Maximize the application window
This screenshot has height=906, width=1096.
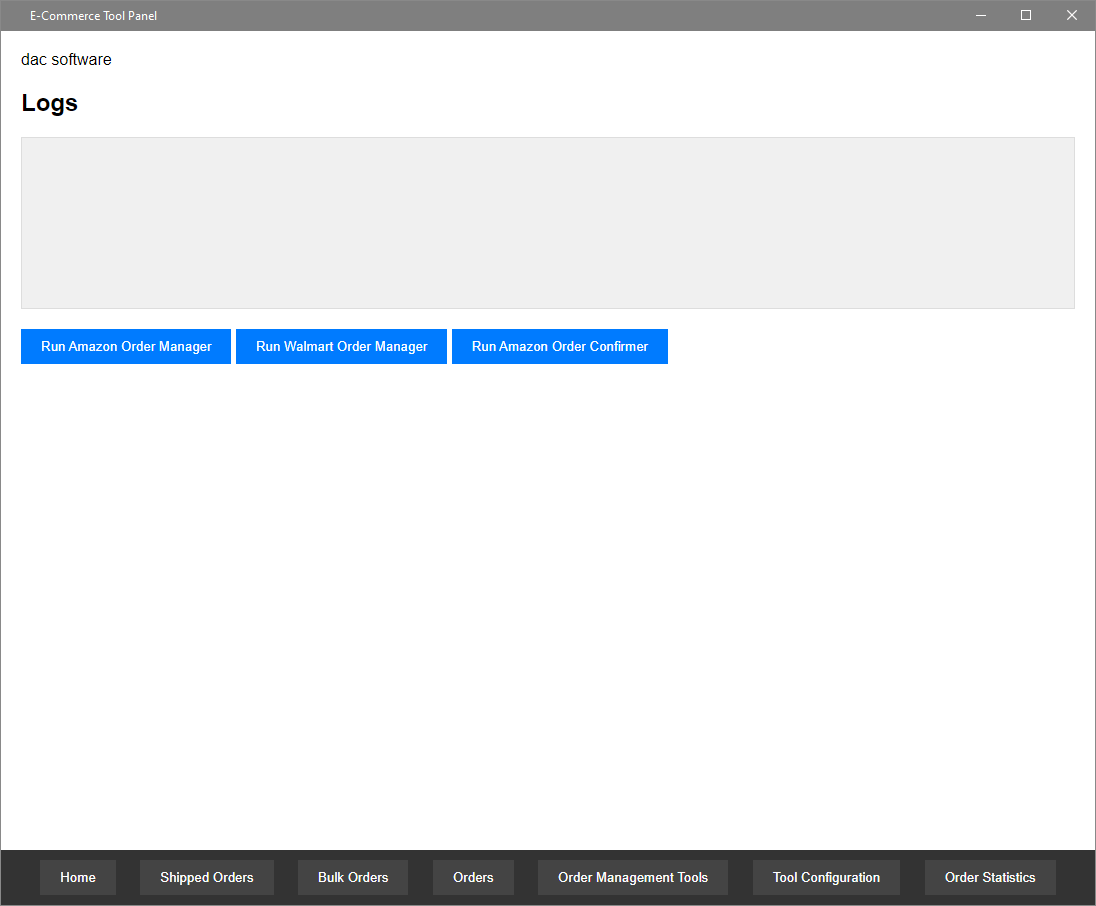pyautogui.click(x=1026, y=15)
